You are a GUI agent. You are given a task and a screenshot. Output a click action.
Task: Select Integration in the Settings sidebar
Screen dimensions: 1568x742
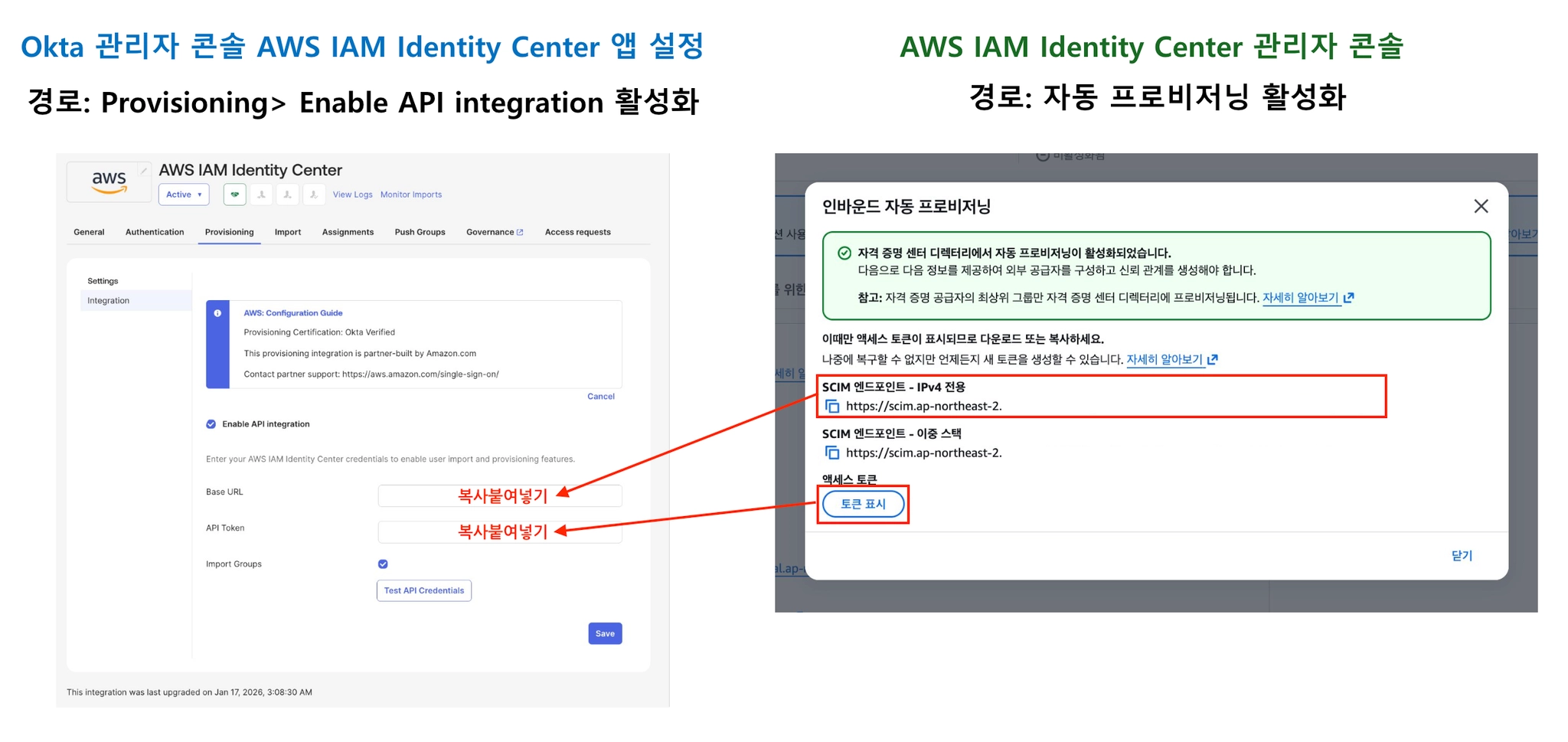click(136, 301)
